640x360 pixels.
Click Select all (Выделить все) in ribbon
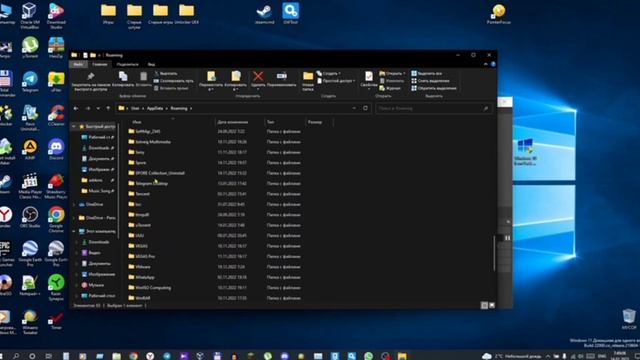pyautogui.click(x=427, y=73)
